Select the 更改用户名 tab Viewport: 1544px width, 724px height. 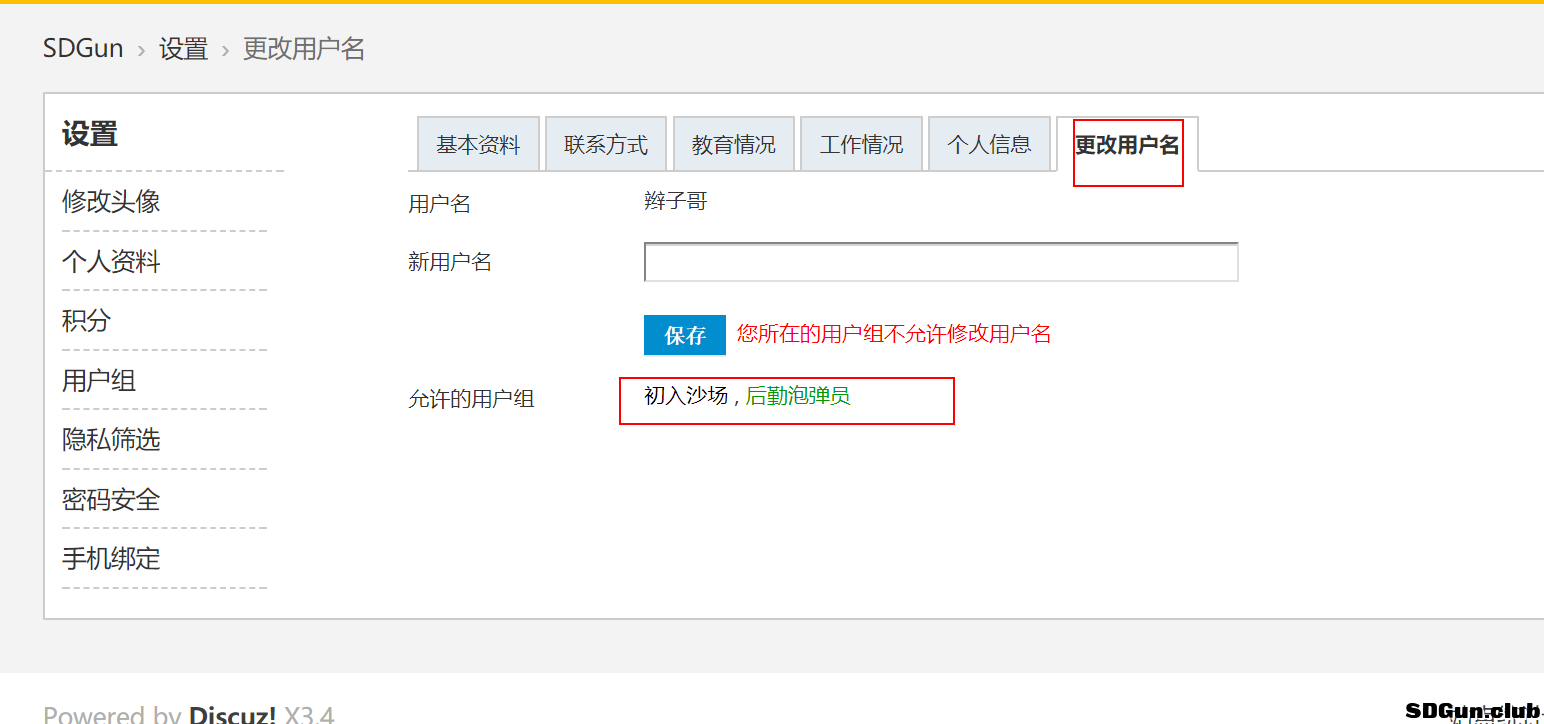[1127, 145]
